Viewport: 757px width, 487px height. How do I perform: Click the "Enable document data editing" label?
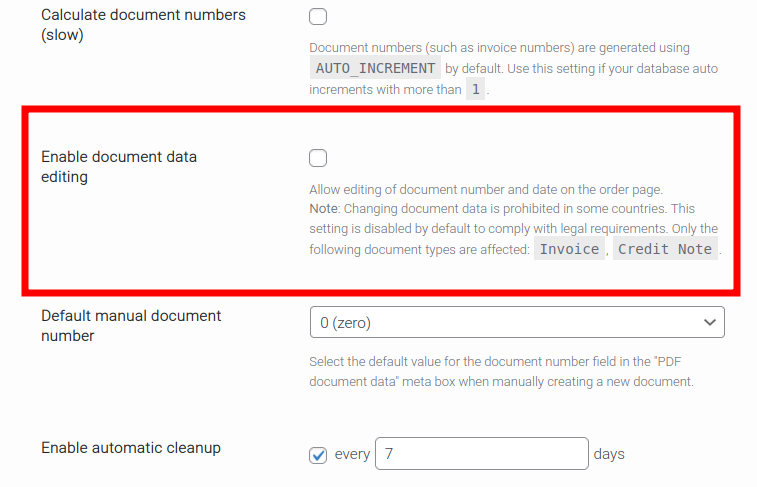click(118, 167)
